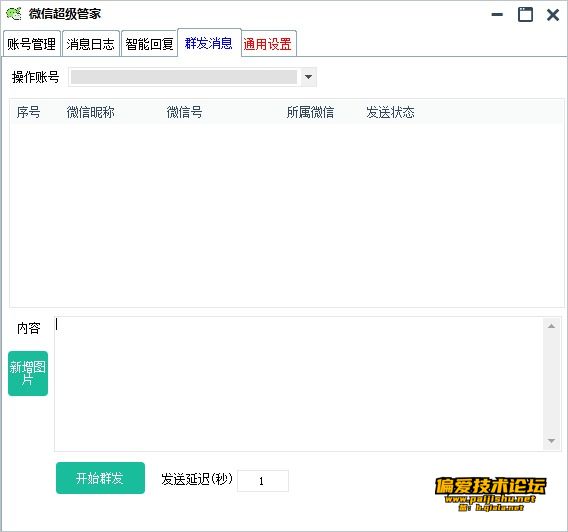Click the 开始群发 button
568x532 pixels.
coord(100,478)
